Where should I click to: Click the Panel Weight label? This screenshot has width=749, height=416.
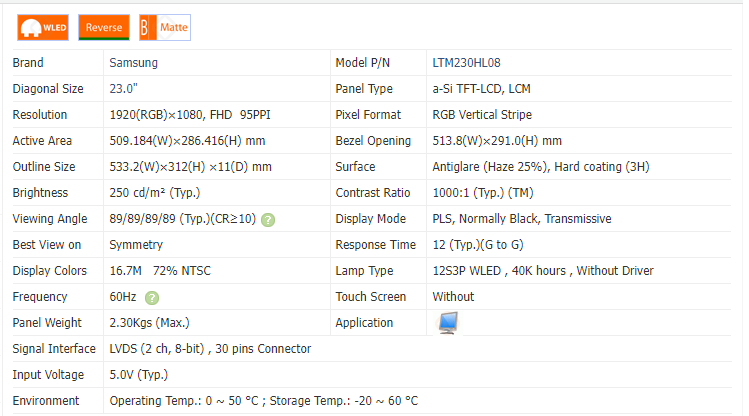click(x=47, y=323)
